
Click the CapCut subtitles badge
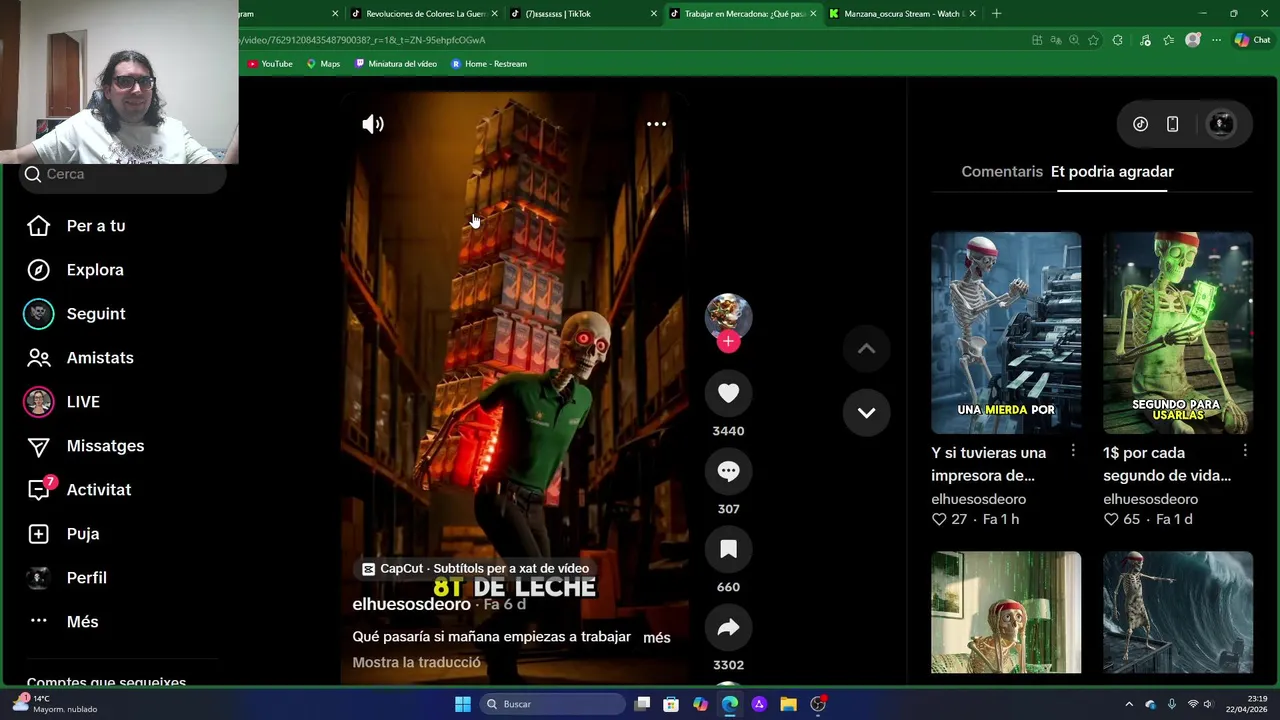(475, 568)
